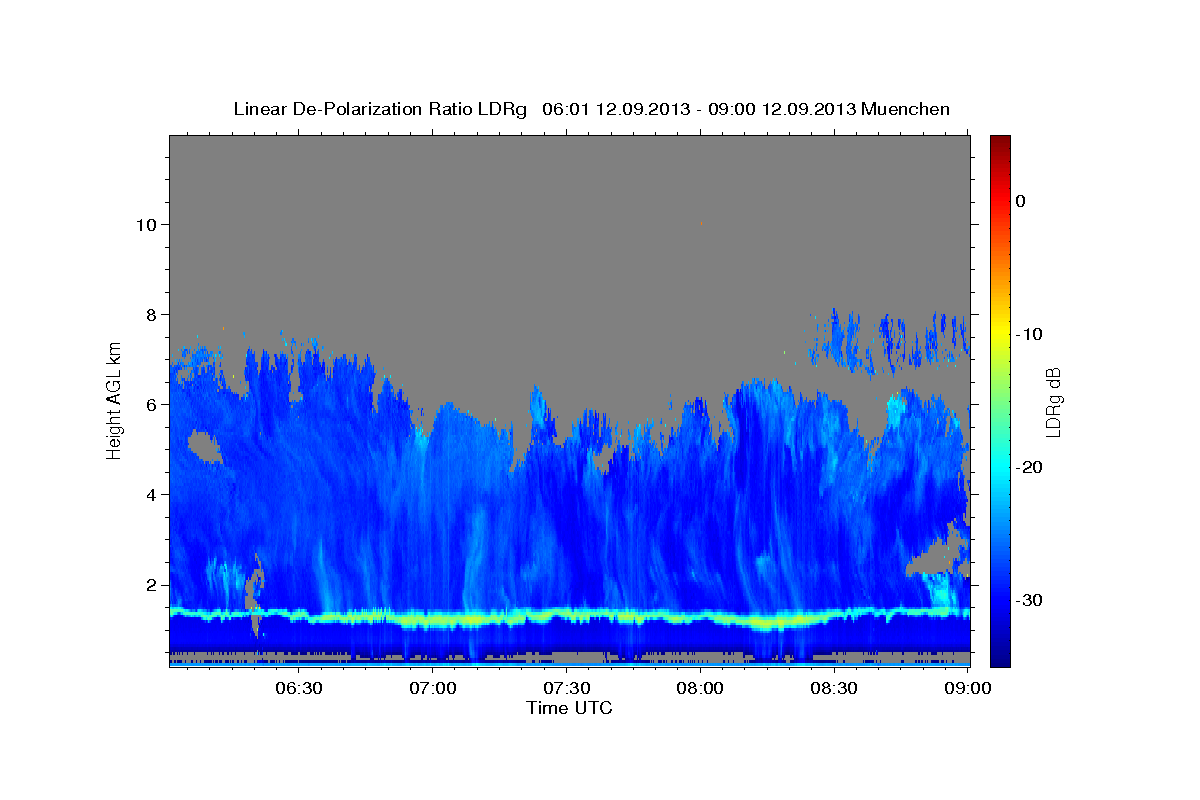Click the plot title 'Linear De-Polarization Ratio LDRg'
The width and height of the screenshot is (1200, 800).
click(x=380, y=109)
